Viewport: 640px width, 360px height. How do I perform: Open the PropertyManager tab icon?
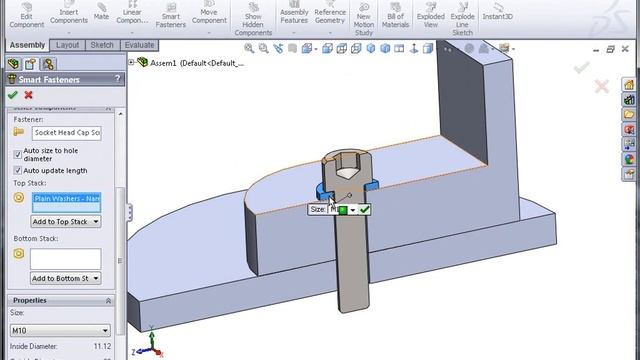31,64
